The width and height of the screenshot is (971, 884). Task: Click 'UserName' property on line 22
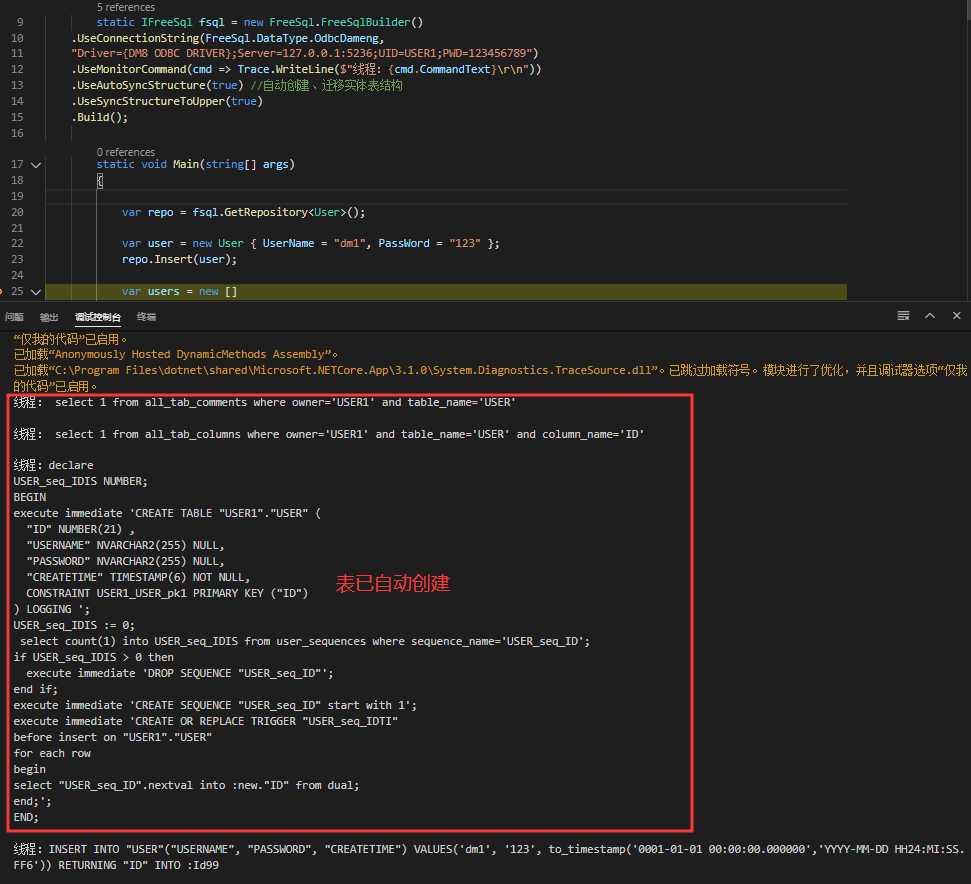tap(288, 244)
